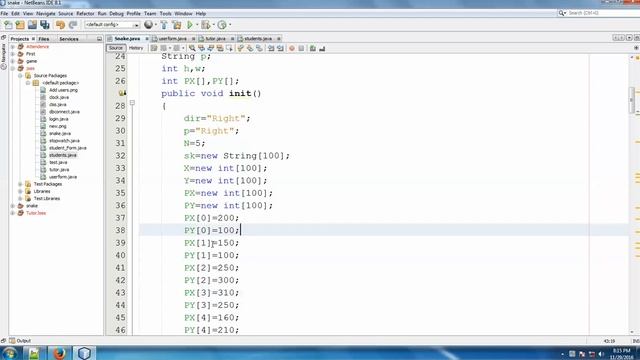
Task: Click the globe browser icon
Action: (148, 25)
